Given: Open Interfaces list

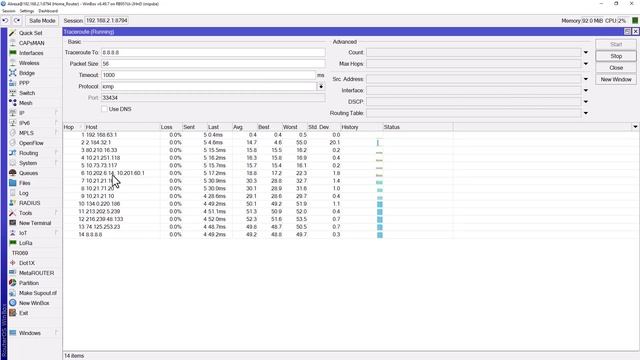Looking at the screenshot, I should point(31,53).
